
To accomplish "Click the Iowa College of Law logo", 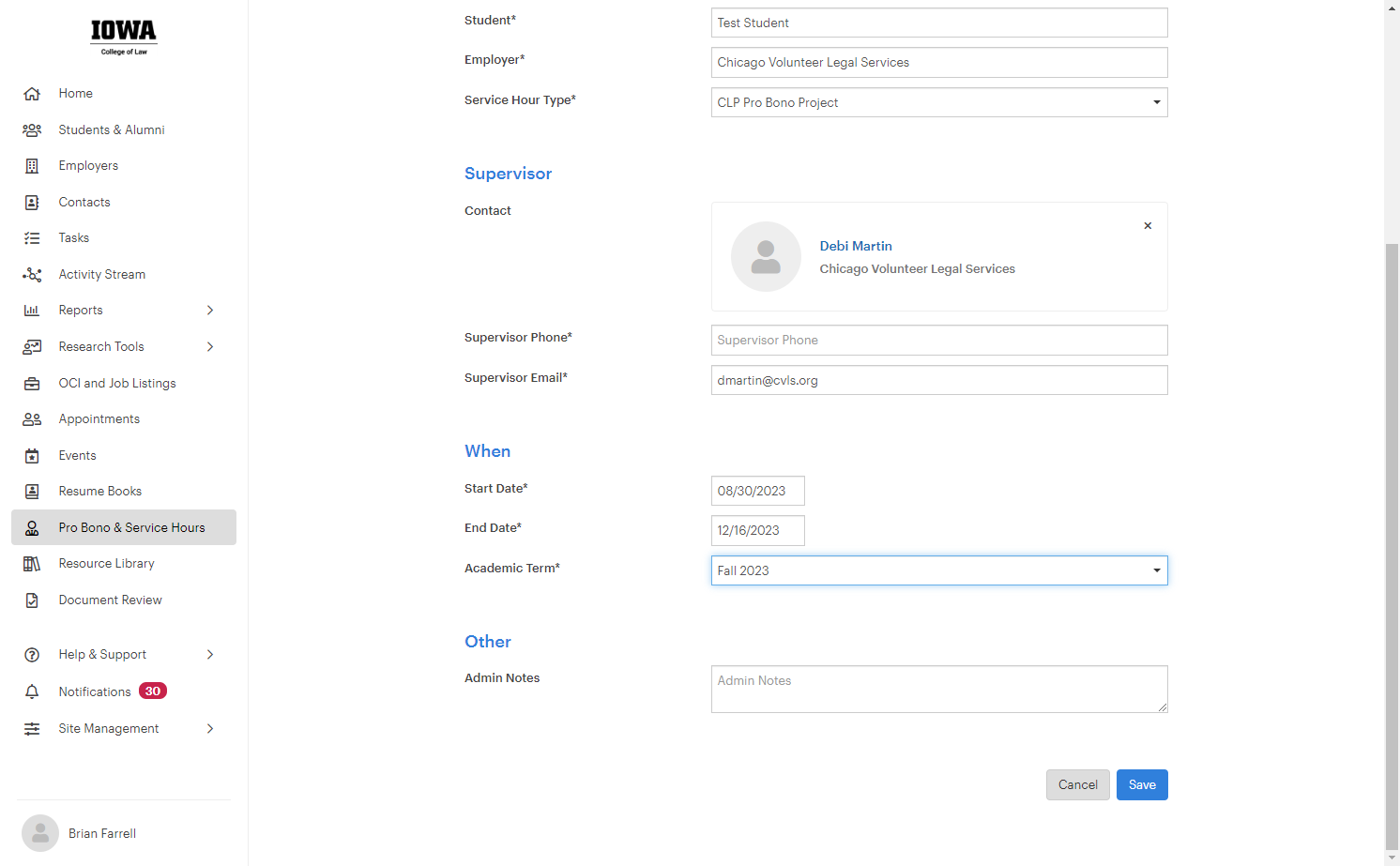I will [x=124, y=38].
